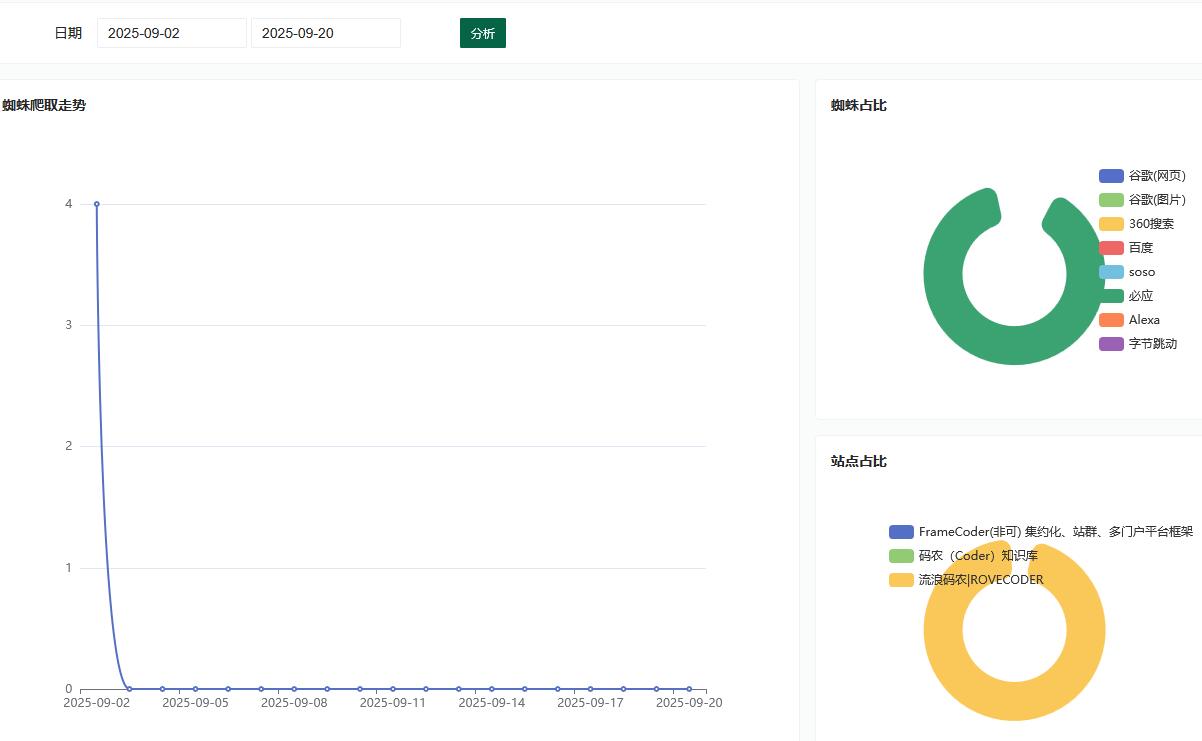Click x-axis label 2025-09-20
Image resolution: width=1202 pixels, height=741 pixels.
coord(689,703)
